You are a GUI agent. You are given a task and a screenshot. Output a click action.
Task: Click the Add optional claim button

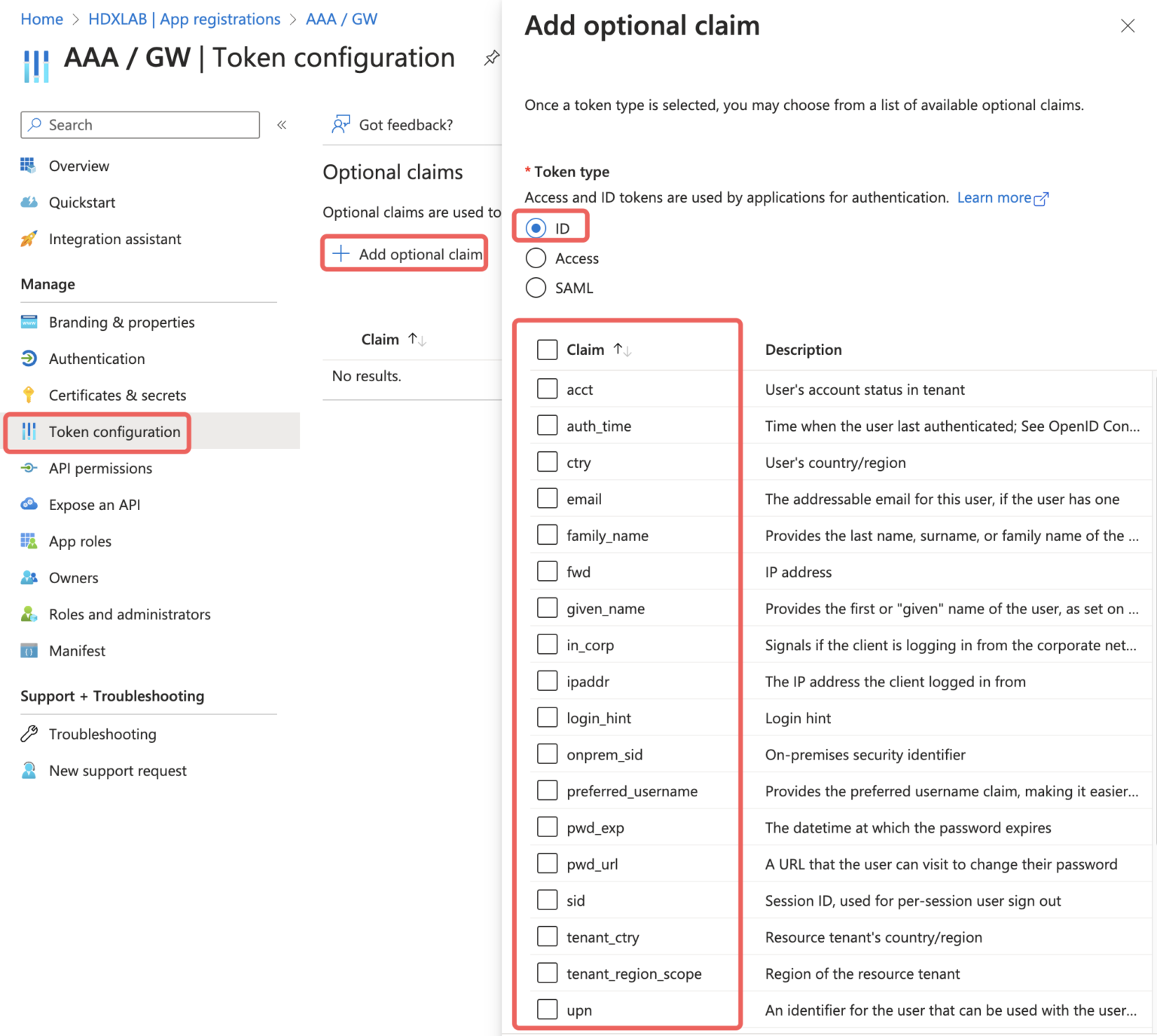(x=404, y=254)
